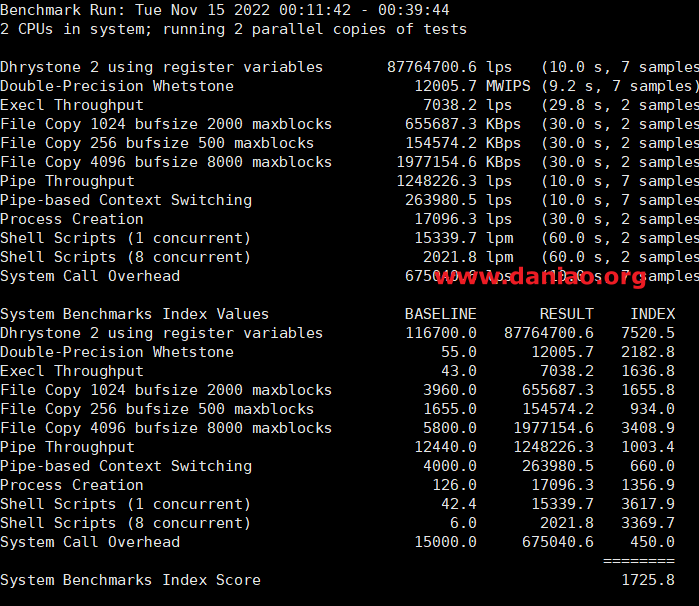Select Process Creation index 1356.9
699x606 pixels.
click(x=648, y=485)
